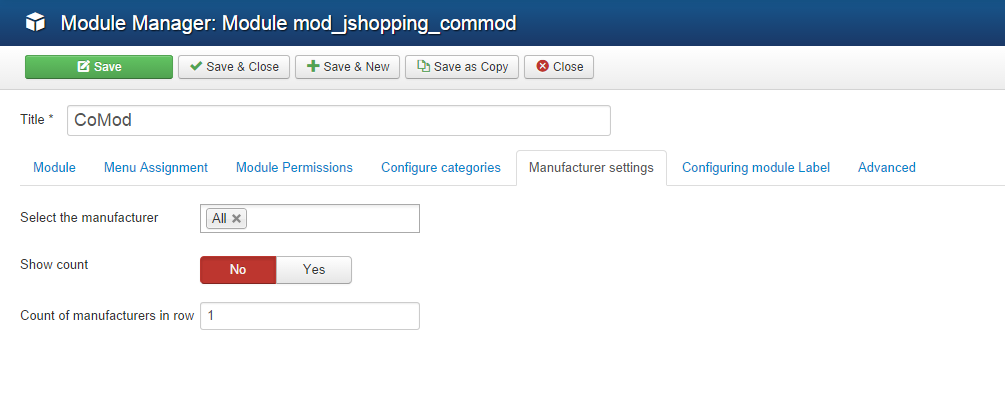
Task: Click the Joomla module cube icon
Action: [x=35, y=22]
